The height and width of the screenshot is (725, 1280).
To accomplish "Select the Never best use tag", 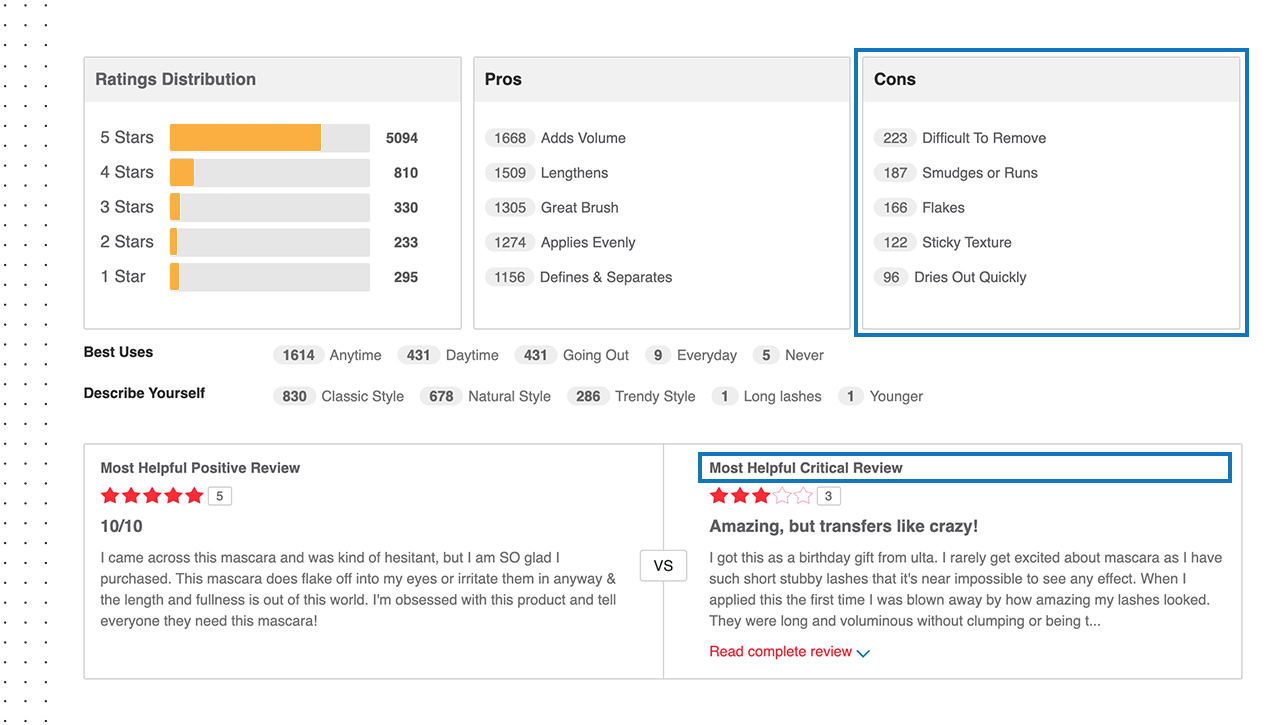I will (x=789, y=355).
